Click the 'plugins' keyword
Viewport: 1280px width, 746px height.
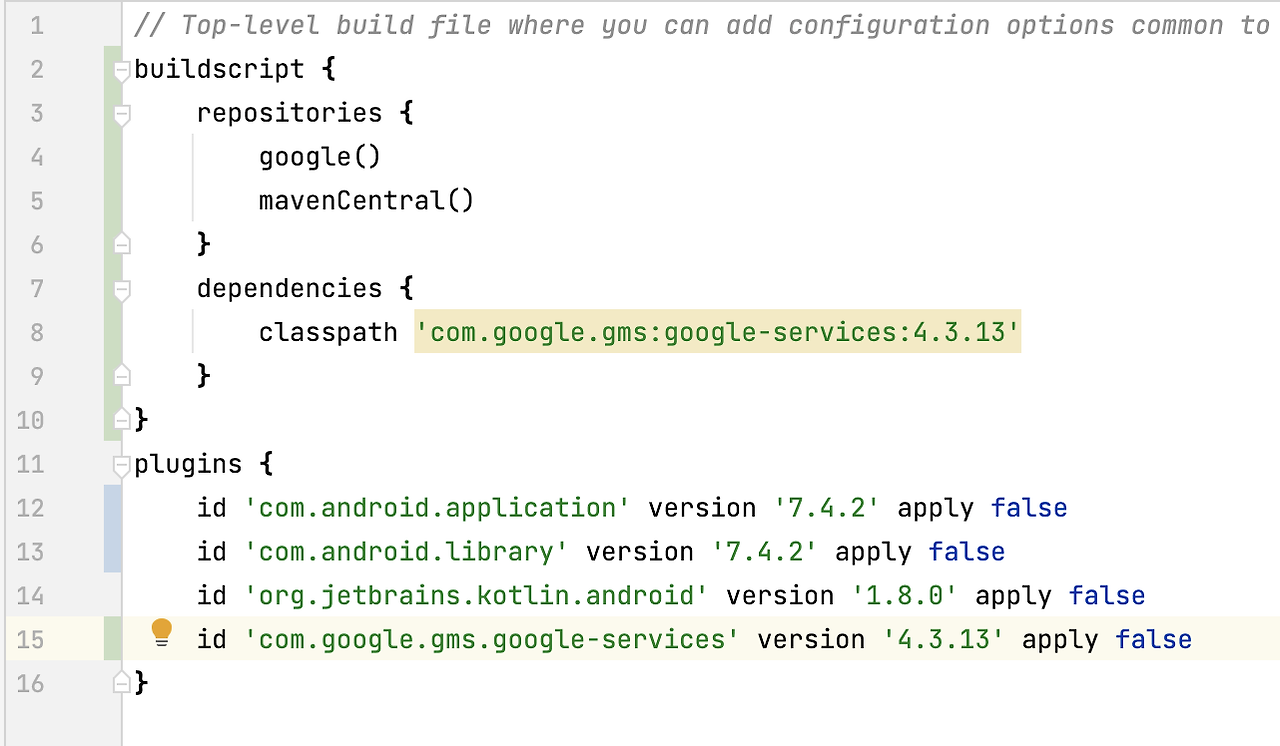(x=188, y=464)
